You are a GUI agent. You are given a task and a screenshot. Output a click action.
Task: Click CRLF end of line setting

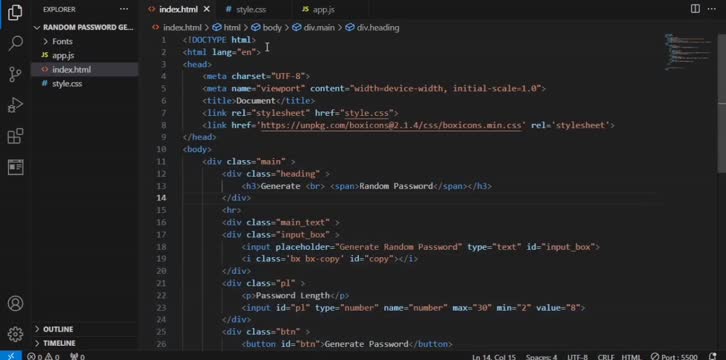606,357
